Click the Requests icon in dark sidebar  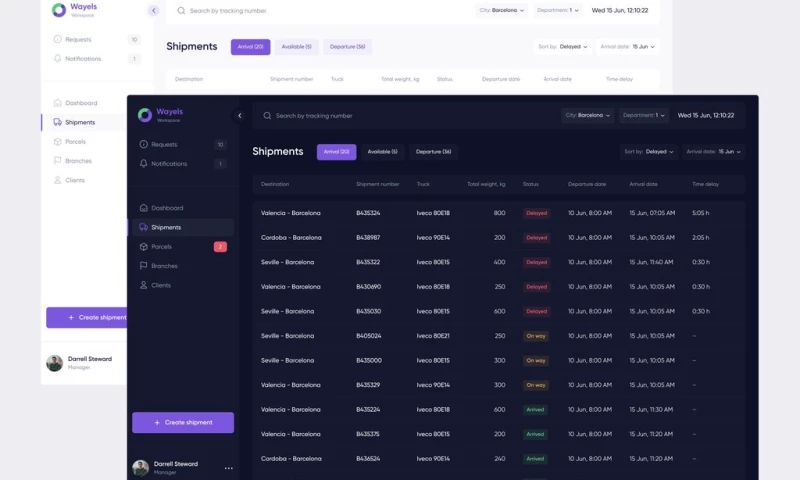pos(144,145)
